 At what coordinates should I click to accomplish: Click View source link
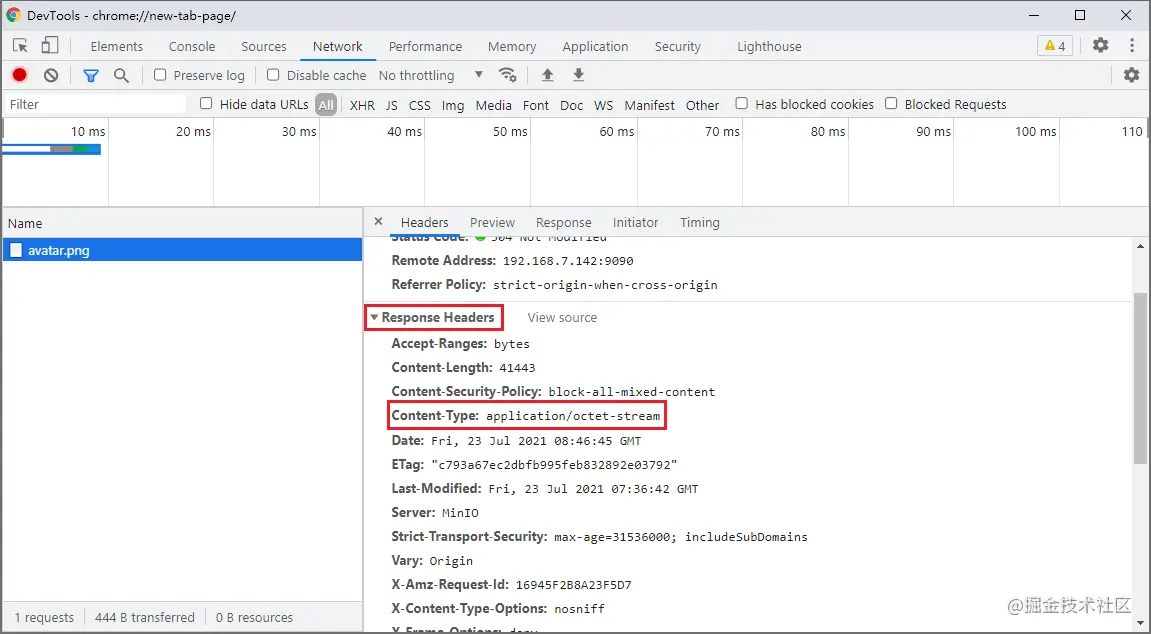(x=562, y=318)
